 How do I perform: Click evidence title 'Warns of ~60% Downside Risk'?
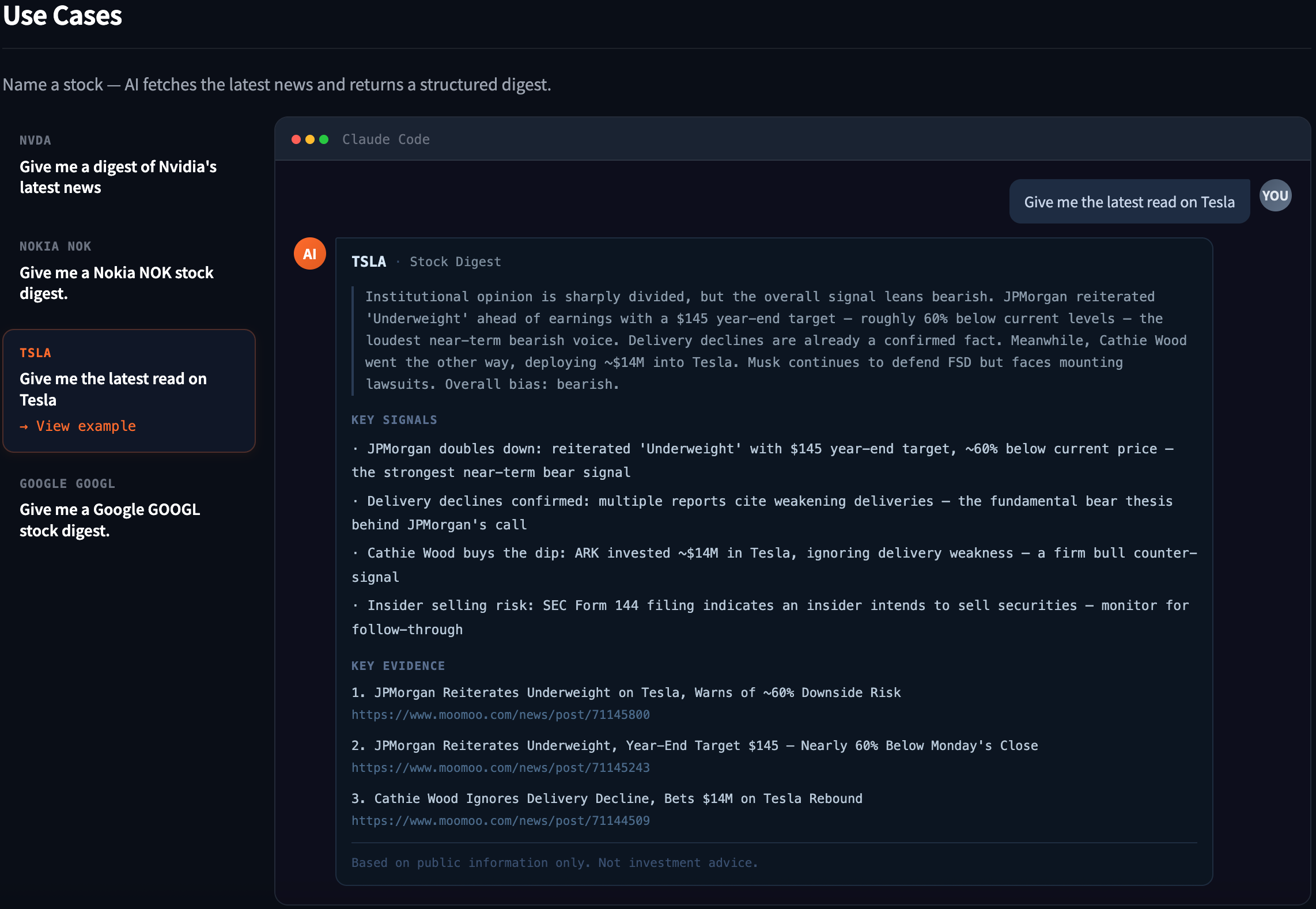click(626, 692)
